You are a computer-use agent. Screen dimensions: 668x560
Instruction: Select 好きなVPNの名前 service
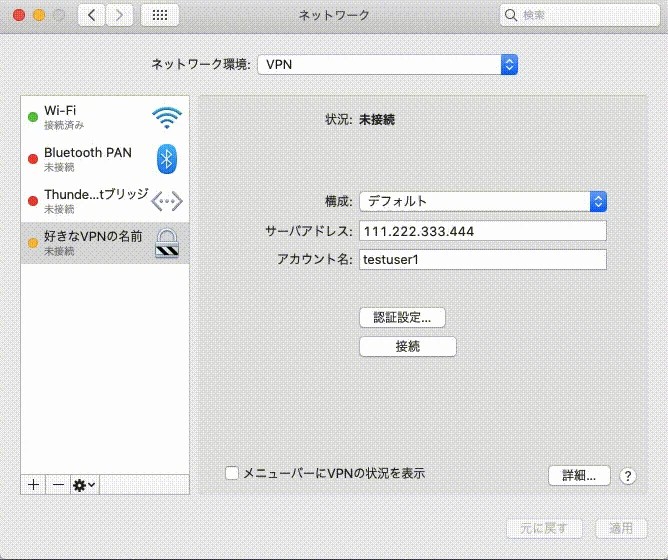point(105,243)
